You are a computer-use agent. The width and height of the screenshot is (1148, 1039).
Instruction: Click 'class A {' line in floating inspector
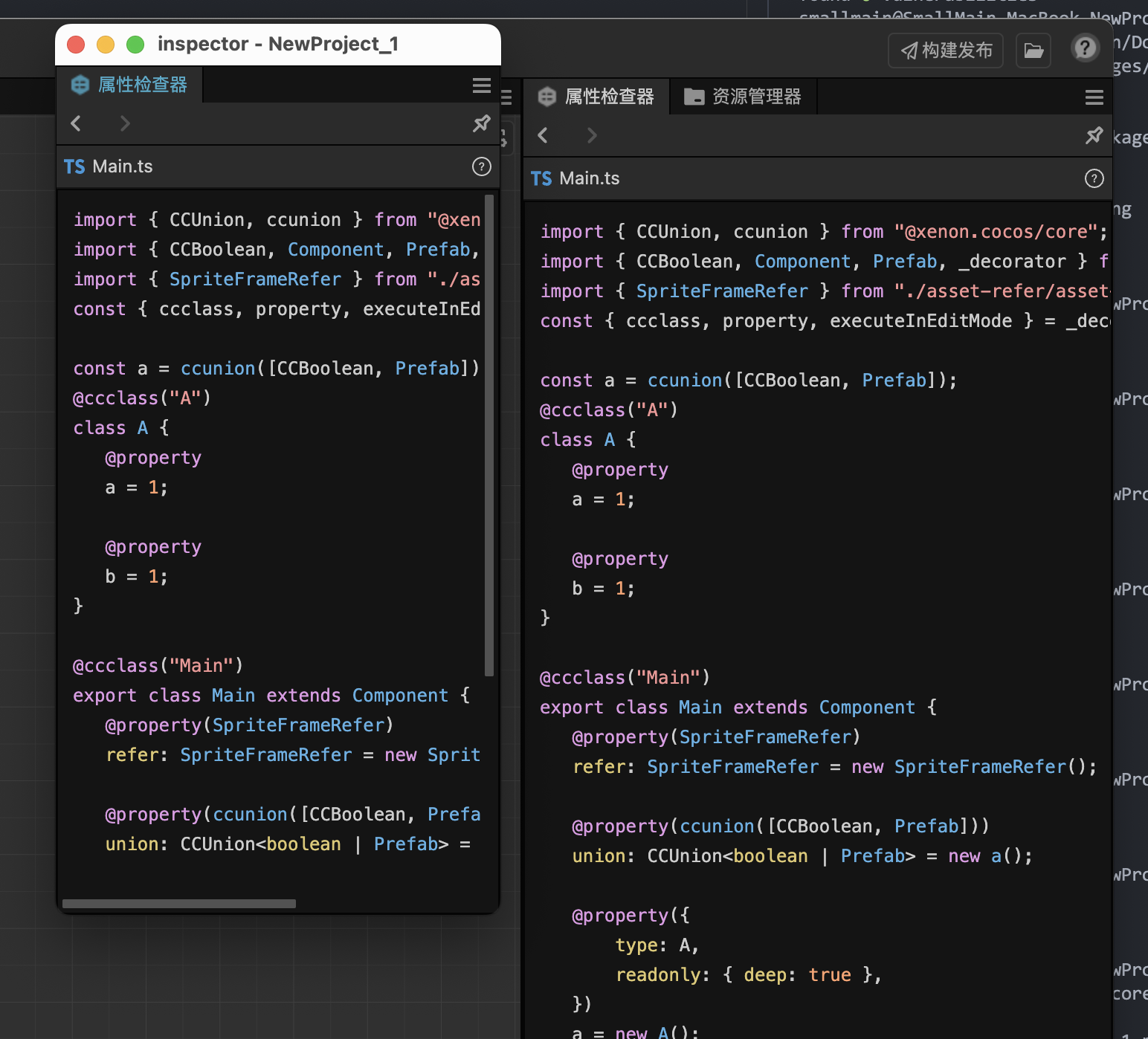(x=121, y=428)
